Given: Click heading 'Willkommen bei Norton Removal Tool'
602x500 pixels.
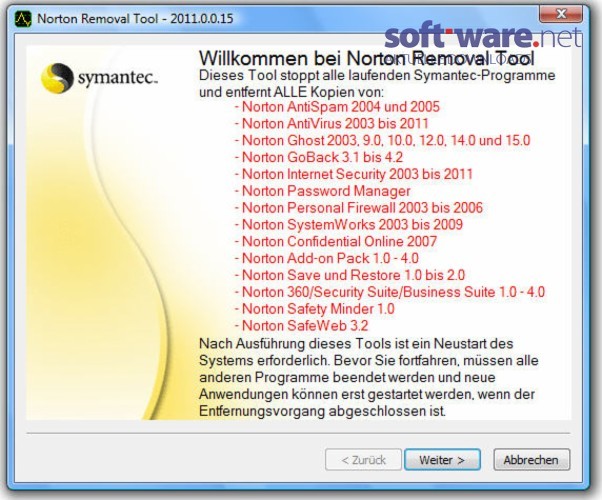Looking at the screenshot, I should pyautogui.click(x=367, y=58).
